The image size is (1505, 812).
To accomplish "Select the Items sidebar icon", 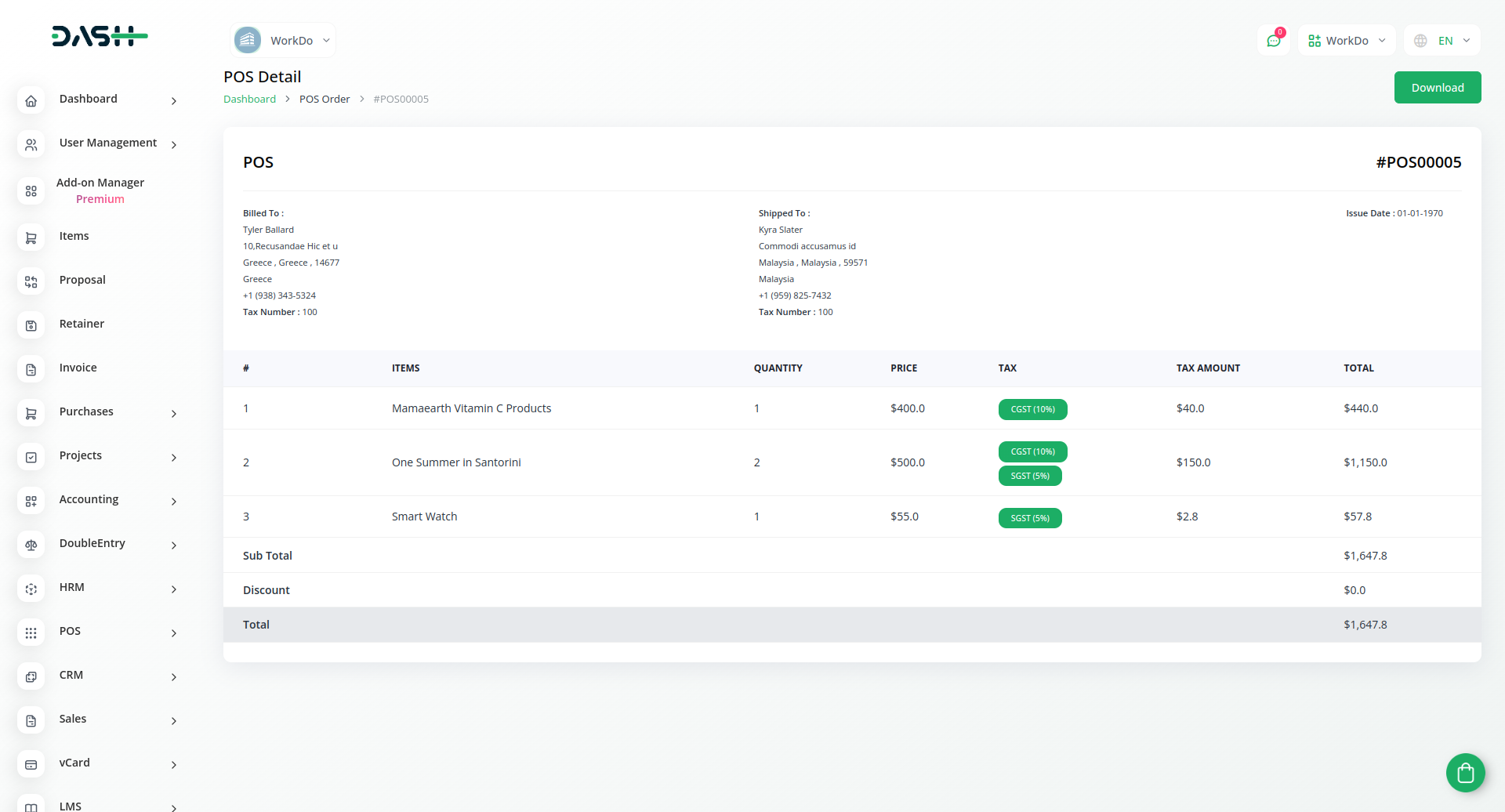I will (x=31, y=237).
